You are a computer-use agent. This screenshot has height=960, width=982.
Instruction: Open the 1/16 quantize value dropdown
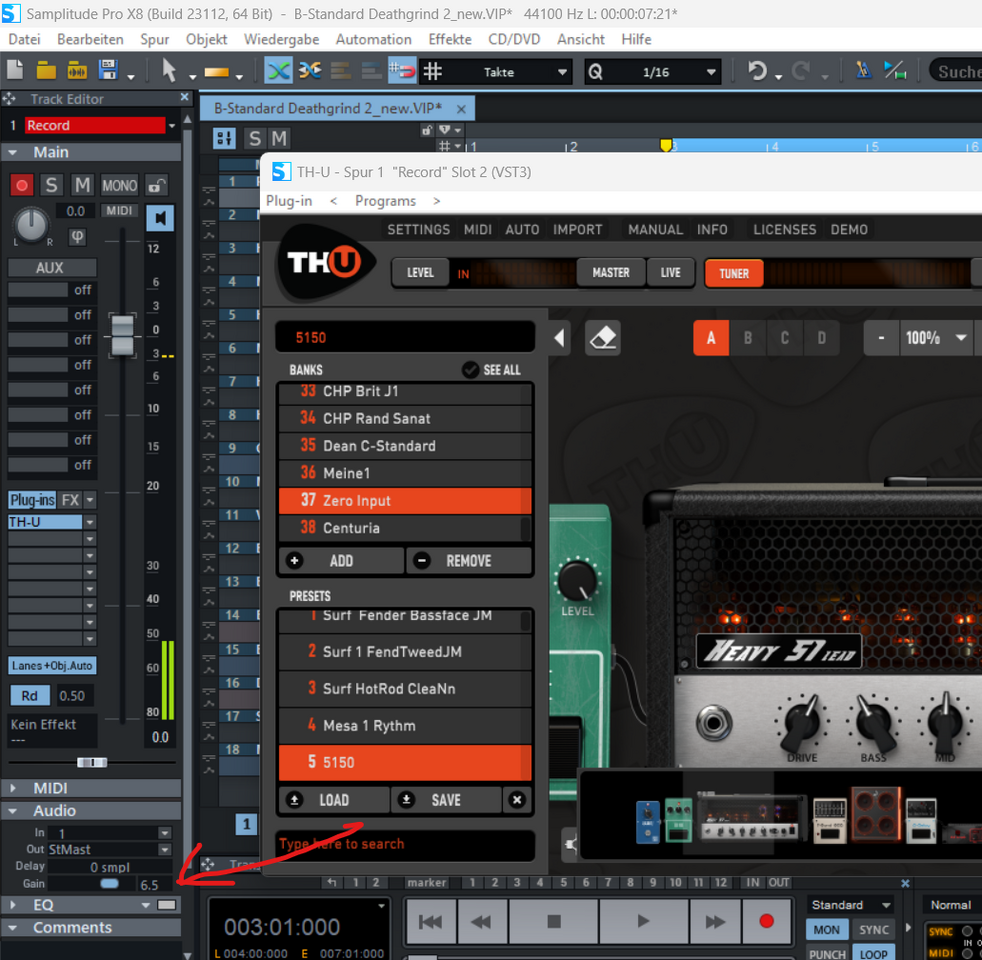pos(711,72)
